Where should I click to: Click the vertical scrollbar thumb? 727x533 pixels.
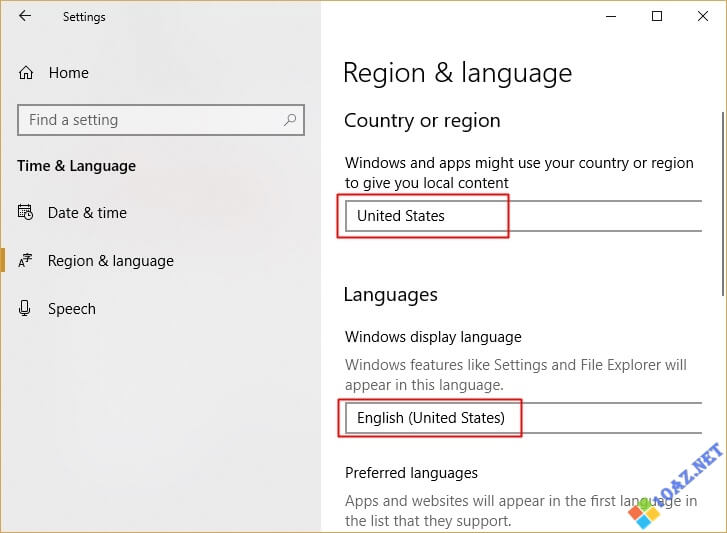[x=723, y=204]
